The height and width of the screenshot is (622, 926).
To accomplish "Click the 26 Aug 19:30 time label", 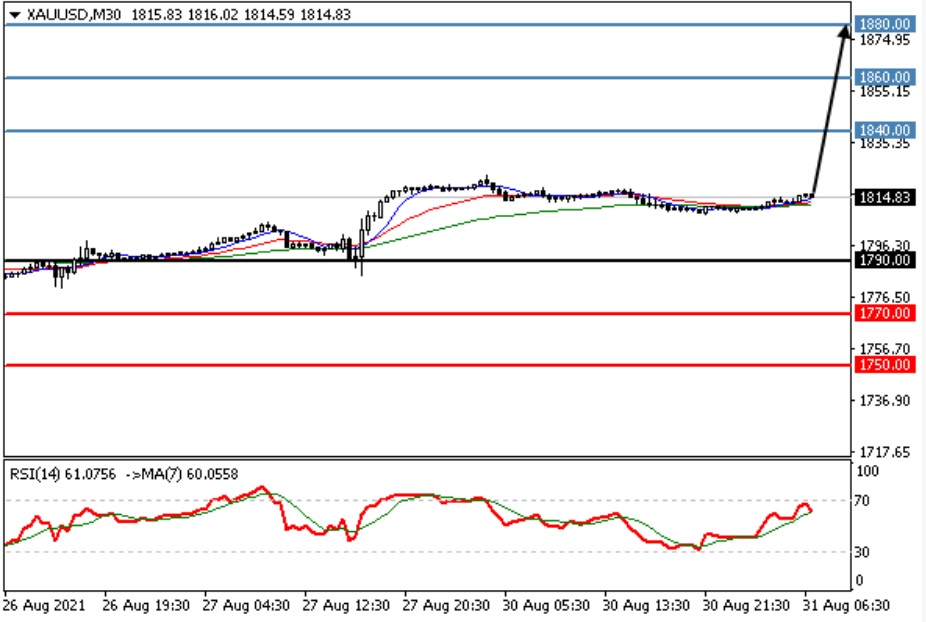I will (x=146, y=606).
